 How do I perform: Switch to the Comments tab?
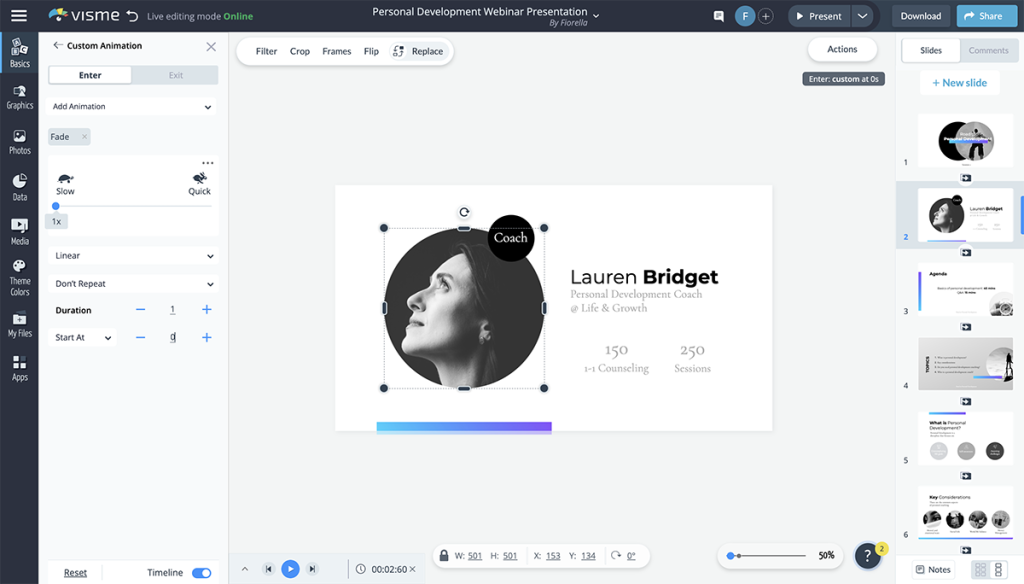point(988,49)
